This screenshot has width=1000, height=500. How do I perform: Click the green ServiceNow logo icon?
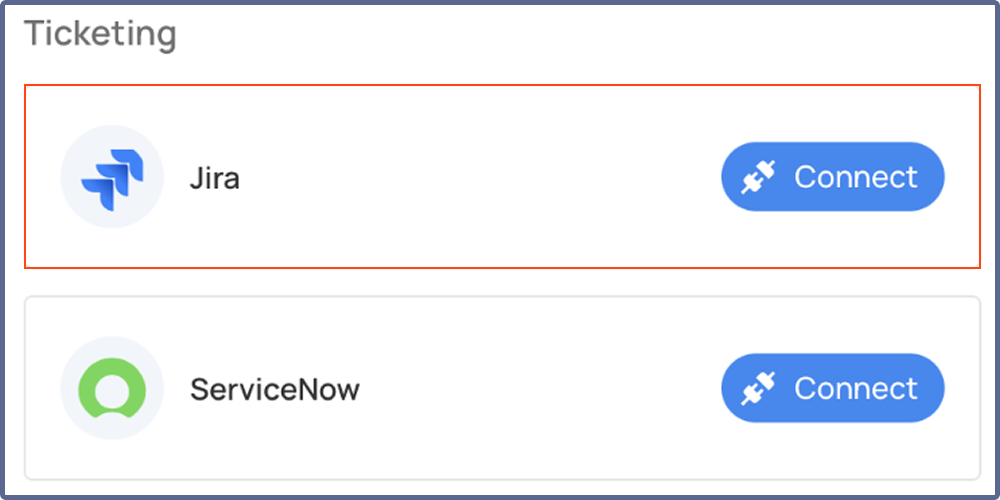point(112,389)
